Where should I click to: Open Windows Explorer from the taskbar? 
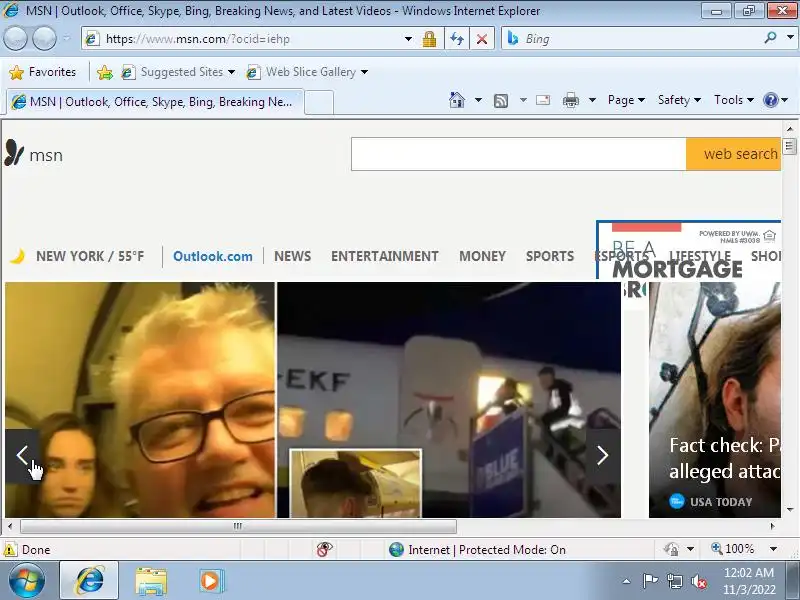(x=151, y=581)
